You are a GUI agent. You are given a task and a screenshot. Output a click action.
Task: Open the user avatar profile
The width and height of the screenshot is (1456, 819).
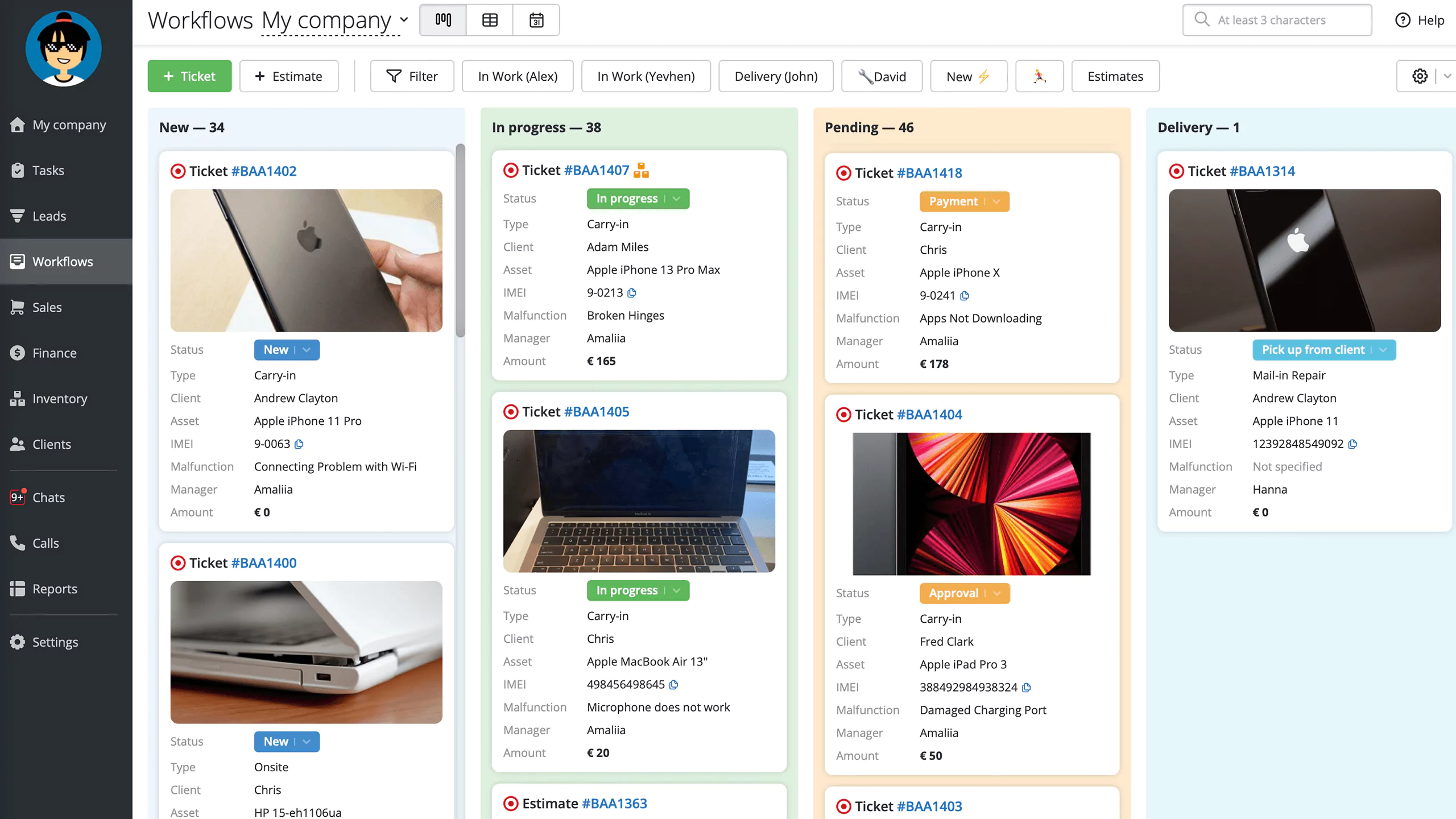[64, 49]
